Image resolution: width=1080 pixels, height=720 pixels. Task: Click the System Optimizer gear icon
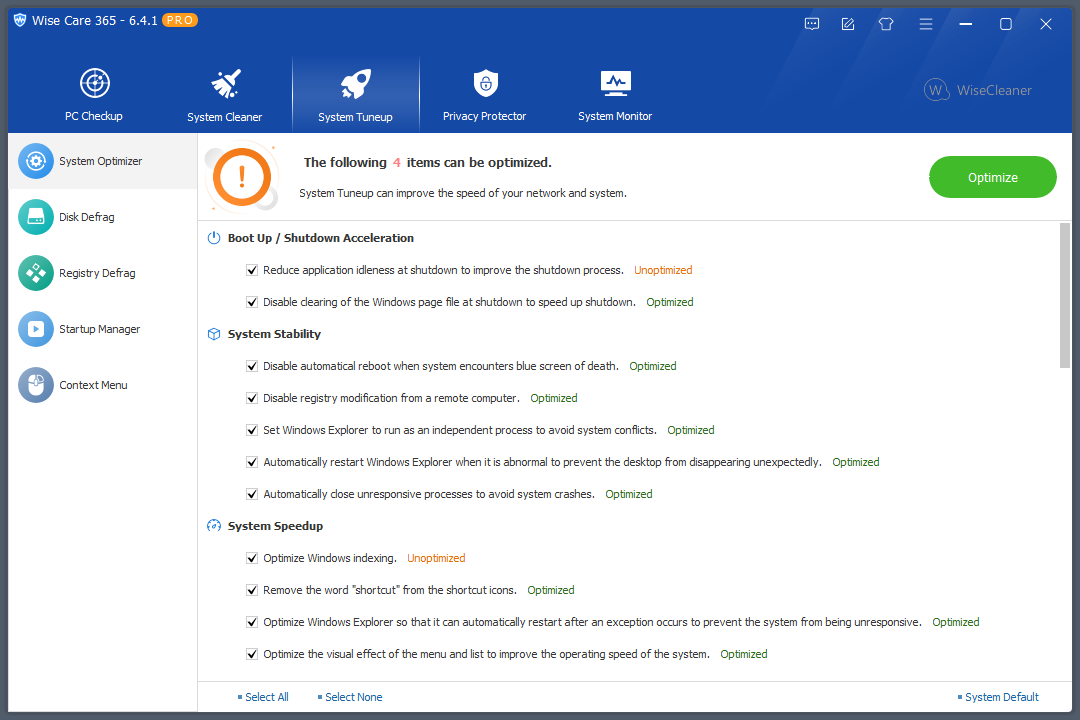36,161
